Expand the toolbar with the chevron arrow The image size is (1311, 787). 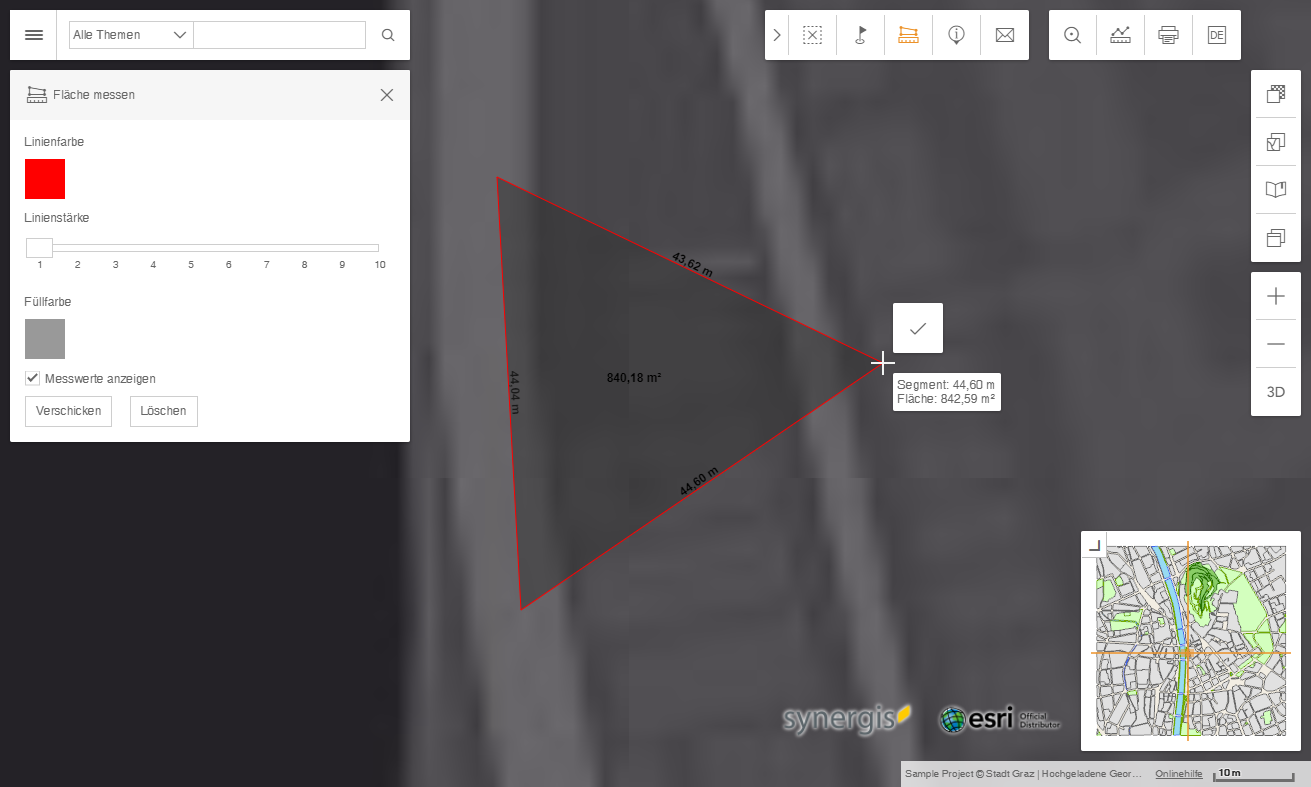777,34
